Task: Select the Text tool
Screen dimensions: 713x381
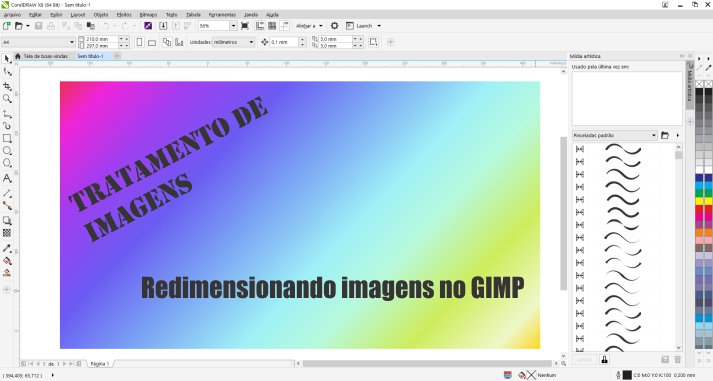Action: 7,178
